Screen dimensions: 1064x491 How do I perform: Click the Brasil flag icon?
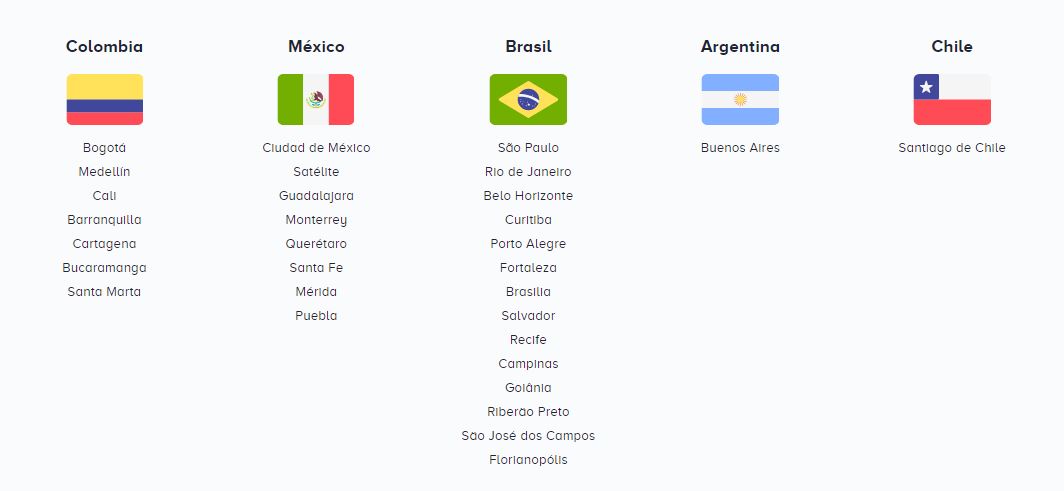coord(528,100)
